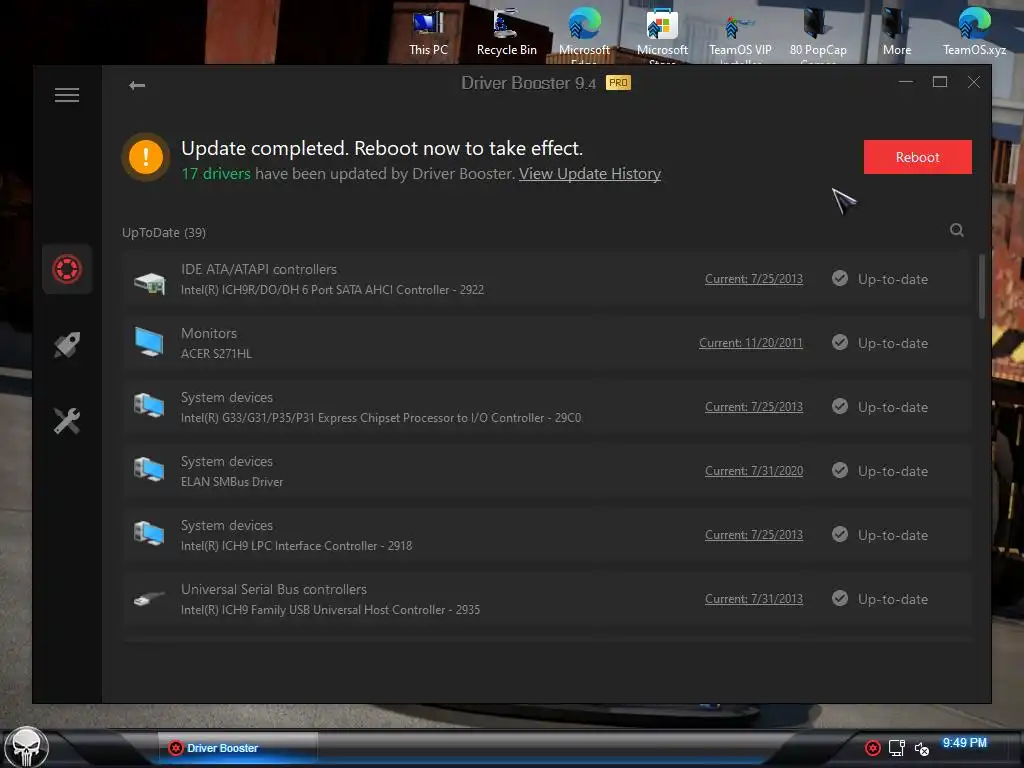
Task: Click the IDE ATA/ATAPI controllers device icon
Action: tap(150, 283)
